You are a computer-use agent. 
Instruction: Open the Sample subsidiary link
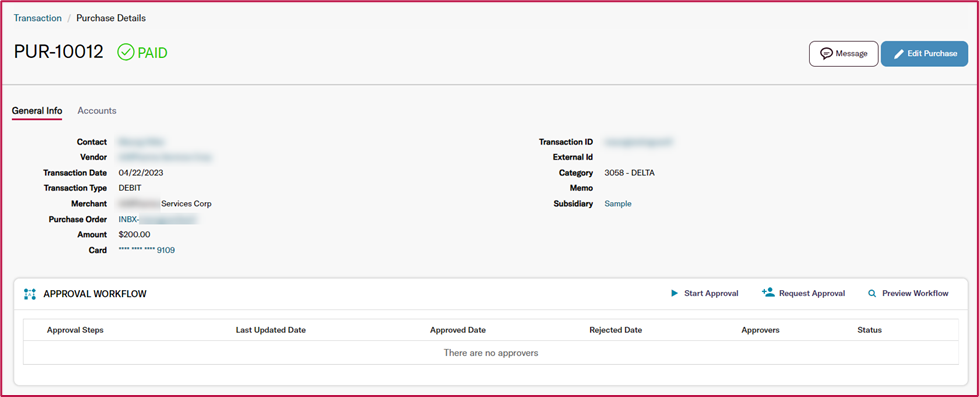pos(618,203)
